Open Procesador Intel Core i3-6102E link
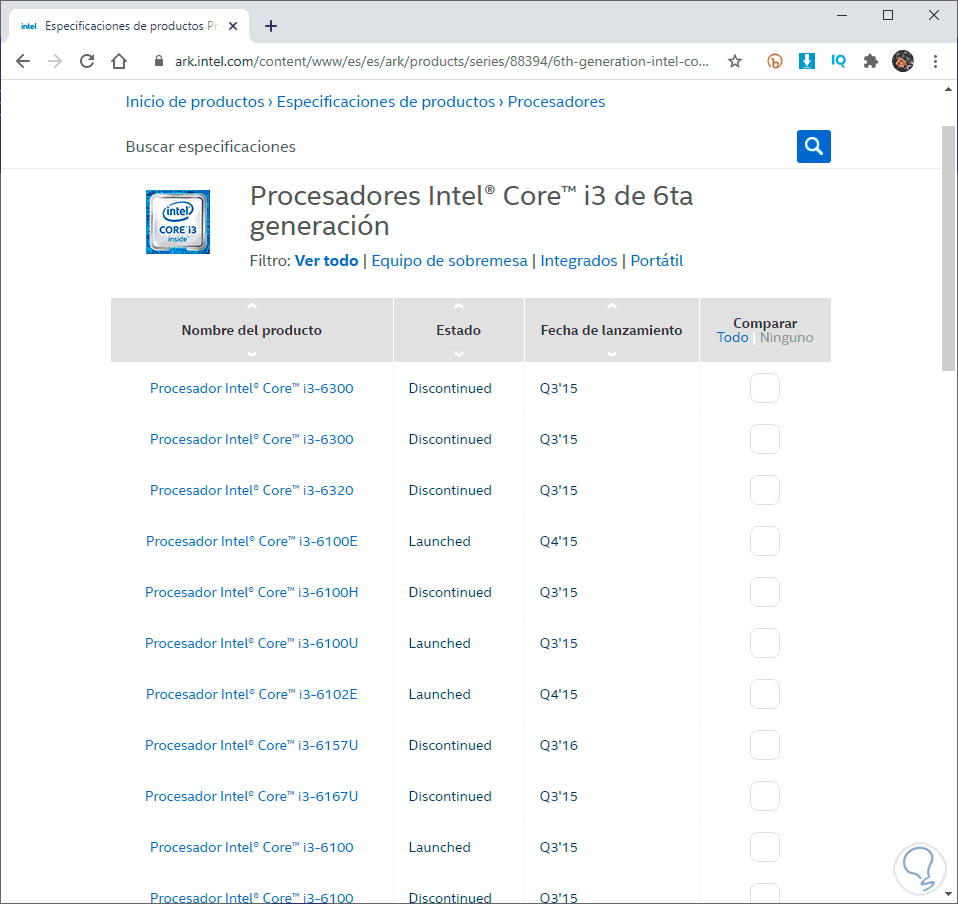The height and width of the screenshot is (904, 958). click(252, 694)
